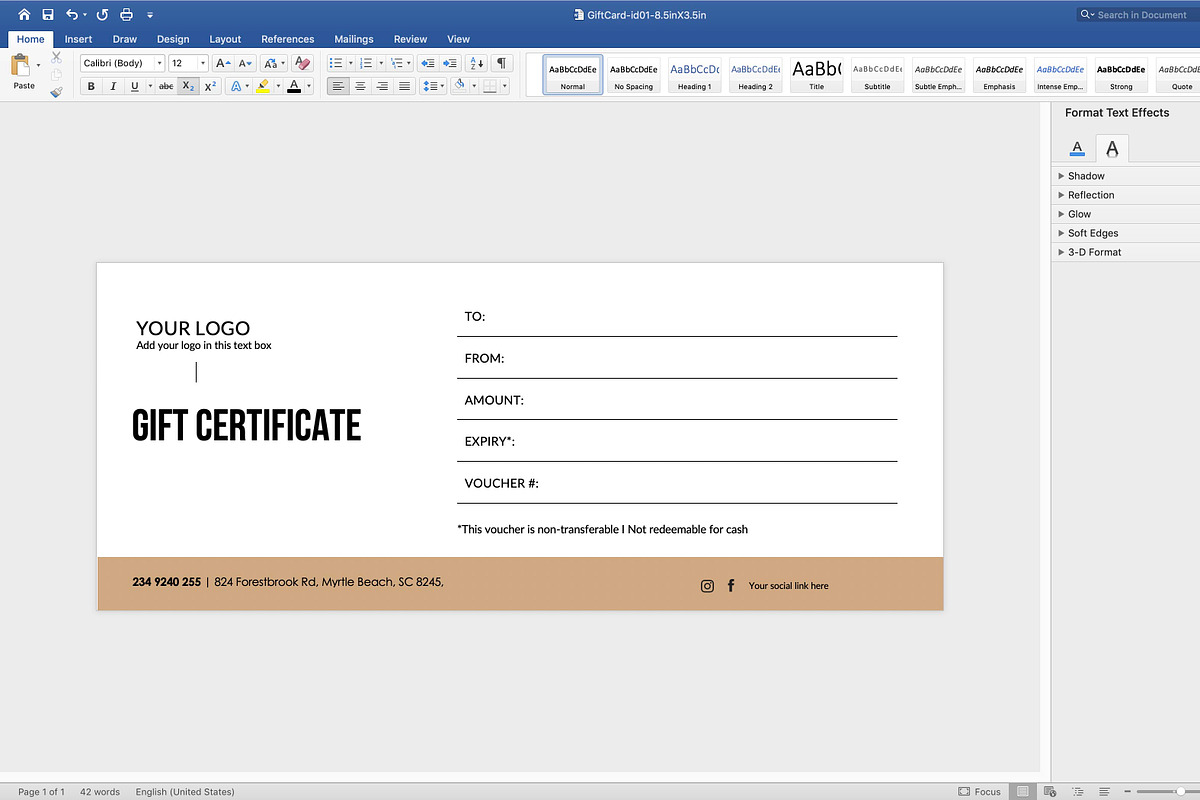Viewport: 1200px width, 800px height.
Task: Open highlight color dropdown arrow
Action: (x=278, y=87)
